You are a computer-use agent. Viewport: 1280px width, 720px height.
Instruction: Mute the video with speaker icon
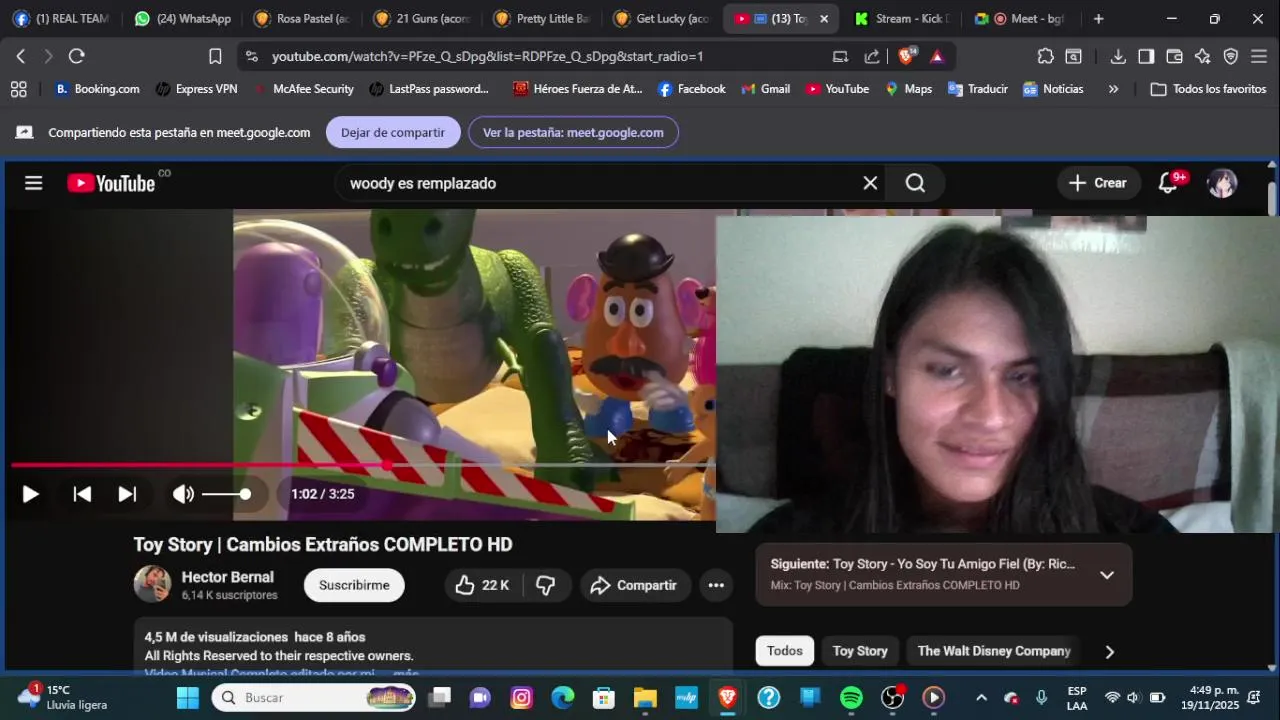[x=183, y=494]
